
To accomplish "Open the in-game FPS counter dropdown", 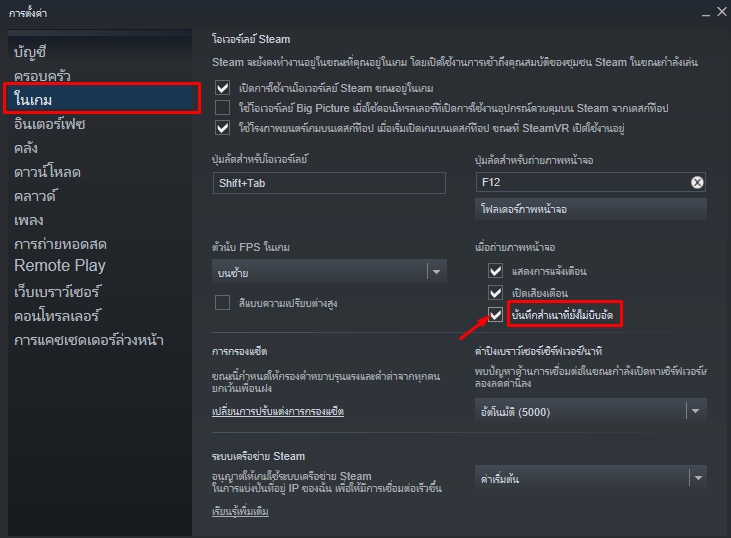I will pyautogui.click(x=330, y=271).
